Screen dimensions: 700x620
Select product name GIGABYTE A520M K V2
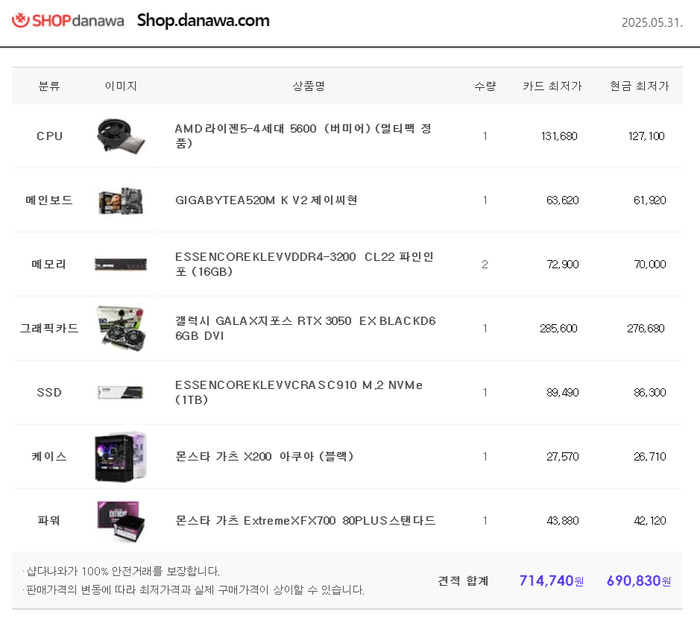pyautogui.click(x=266, y=200)
